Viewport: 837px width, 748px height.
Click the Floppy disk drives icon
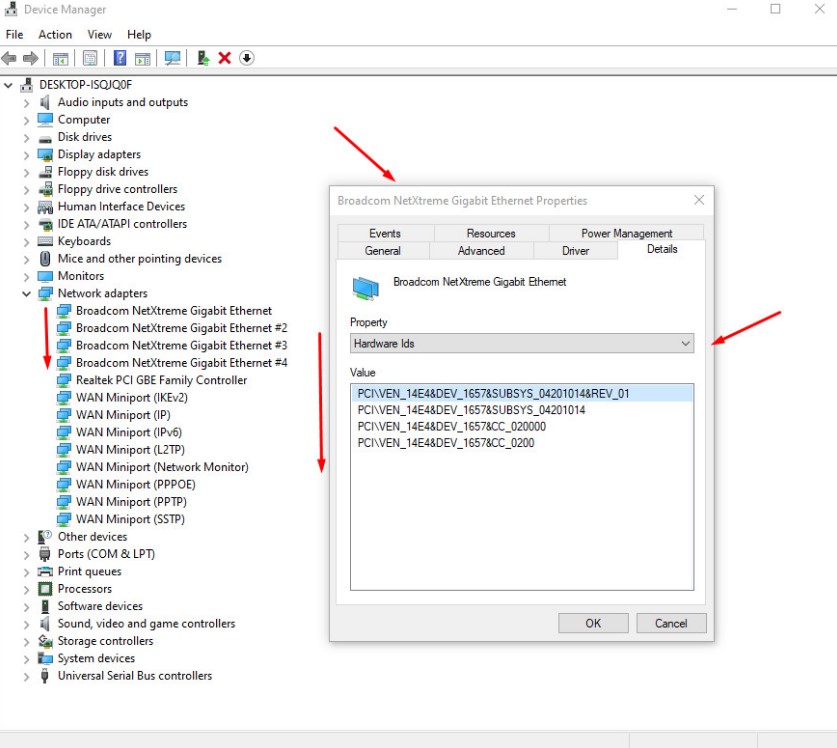[45, 171]
